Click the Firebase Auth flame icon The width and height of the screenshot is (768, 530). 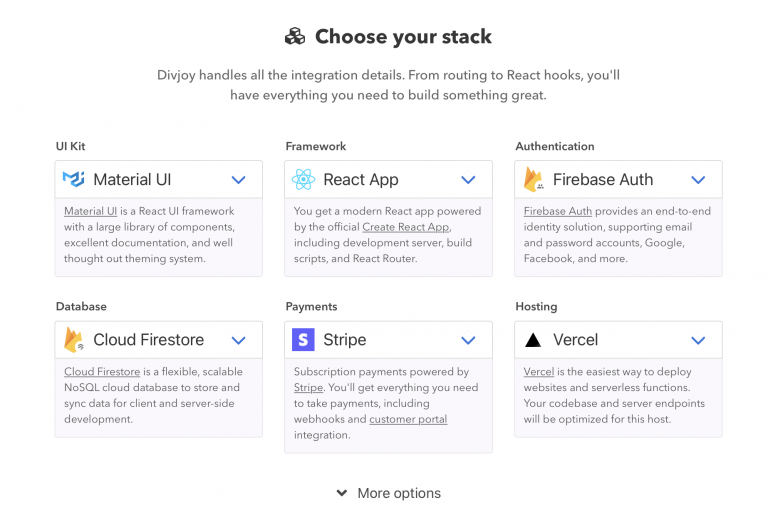coord(533,179)
